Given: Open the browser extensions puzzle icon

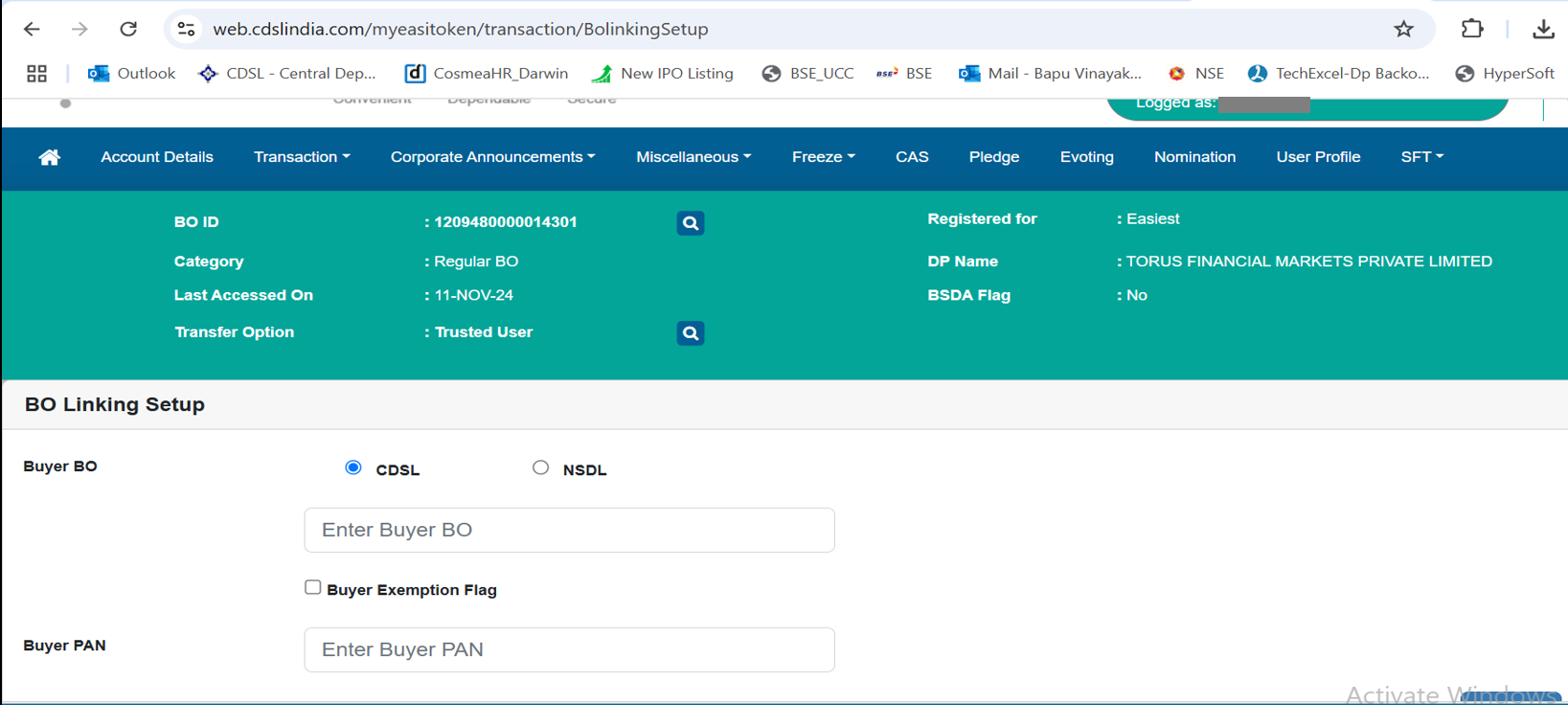Looking at the screenshot, I should (x=1472, y=29).
